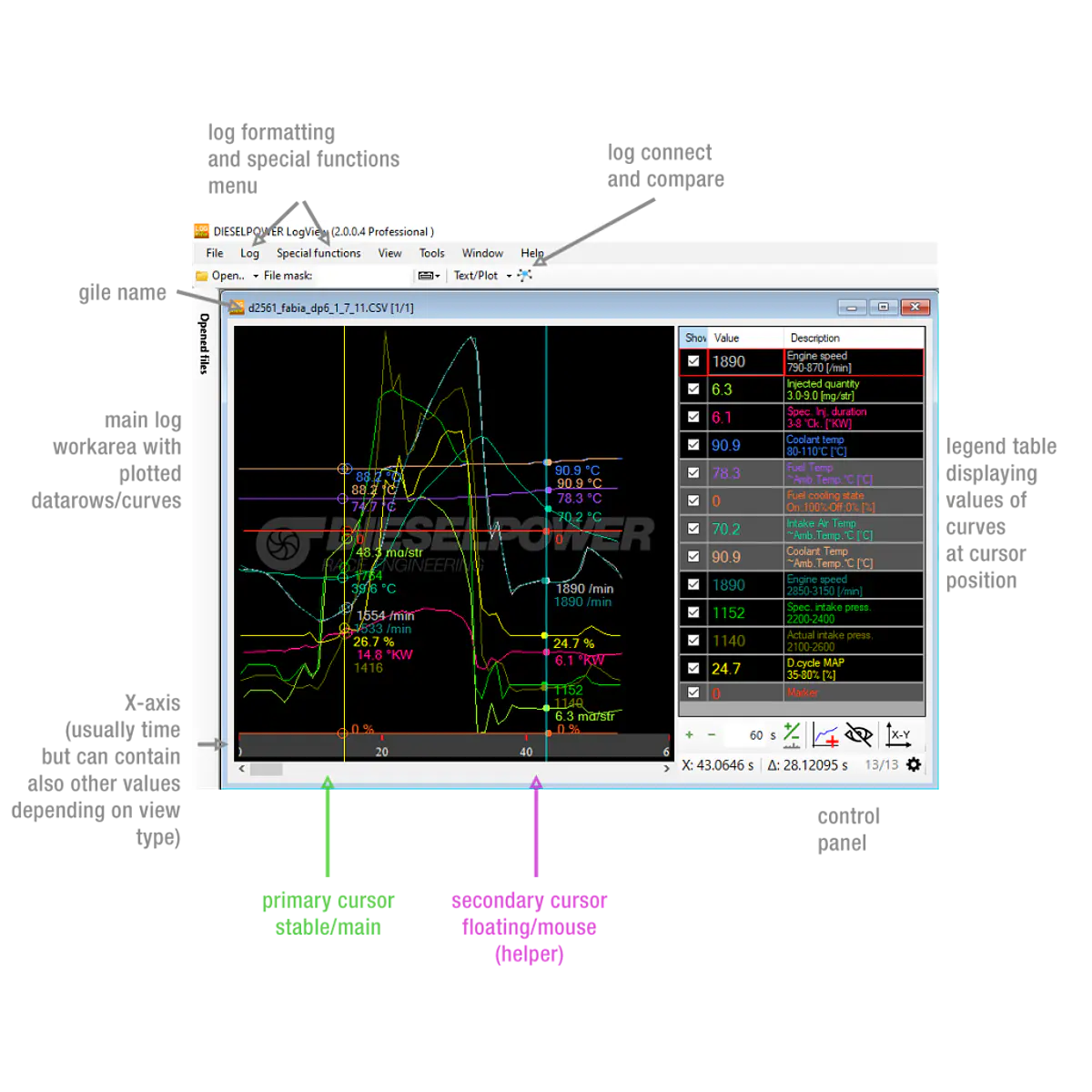The image size is (1092, 1092).
Task: Click the 78.3 Fuel Temp value cell
Action: [745, 473]
